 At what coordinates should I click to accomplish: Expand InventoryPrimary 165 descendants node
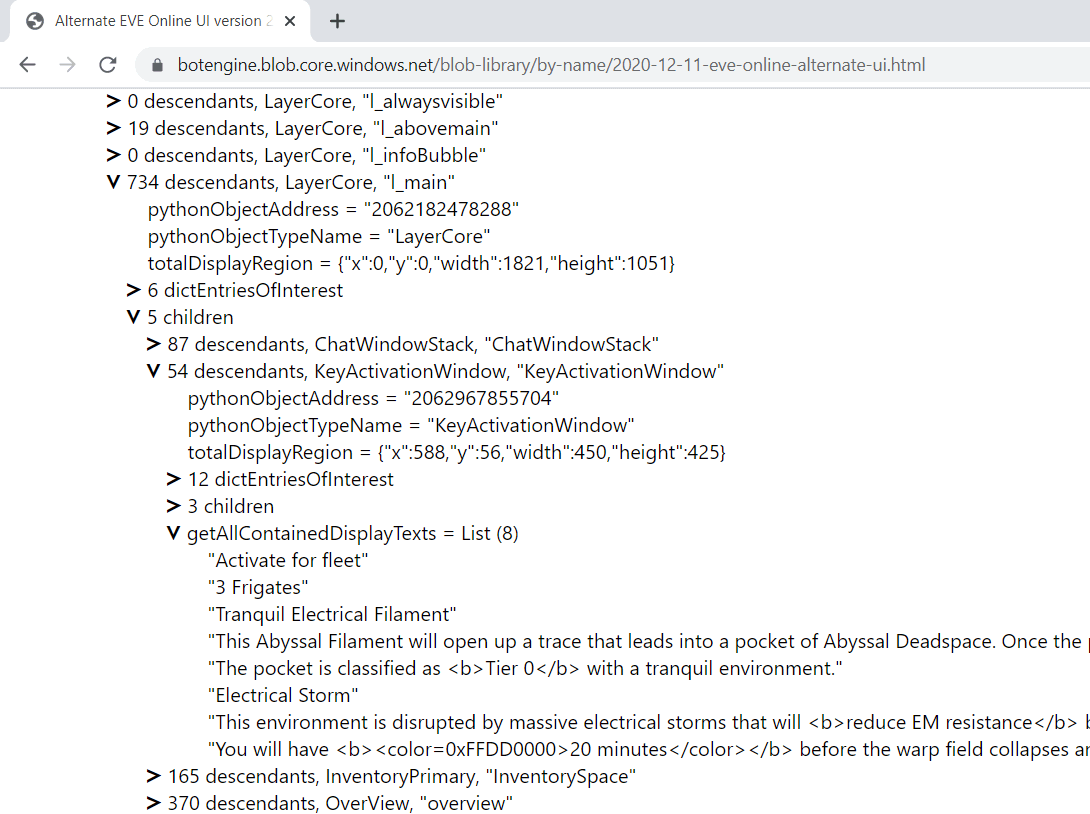click(x=154, y=776)
